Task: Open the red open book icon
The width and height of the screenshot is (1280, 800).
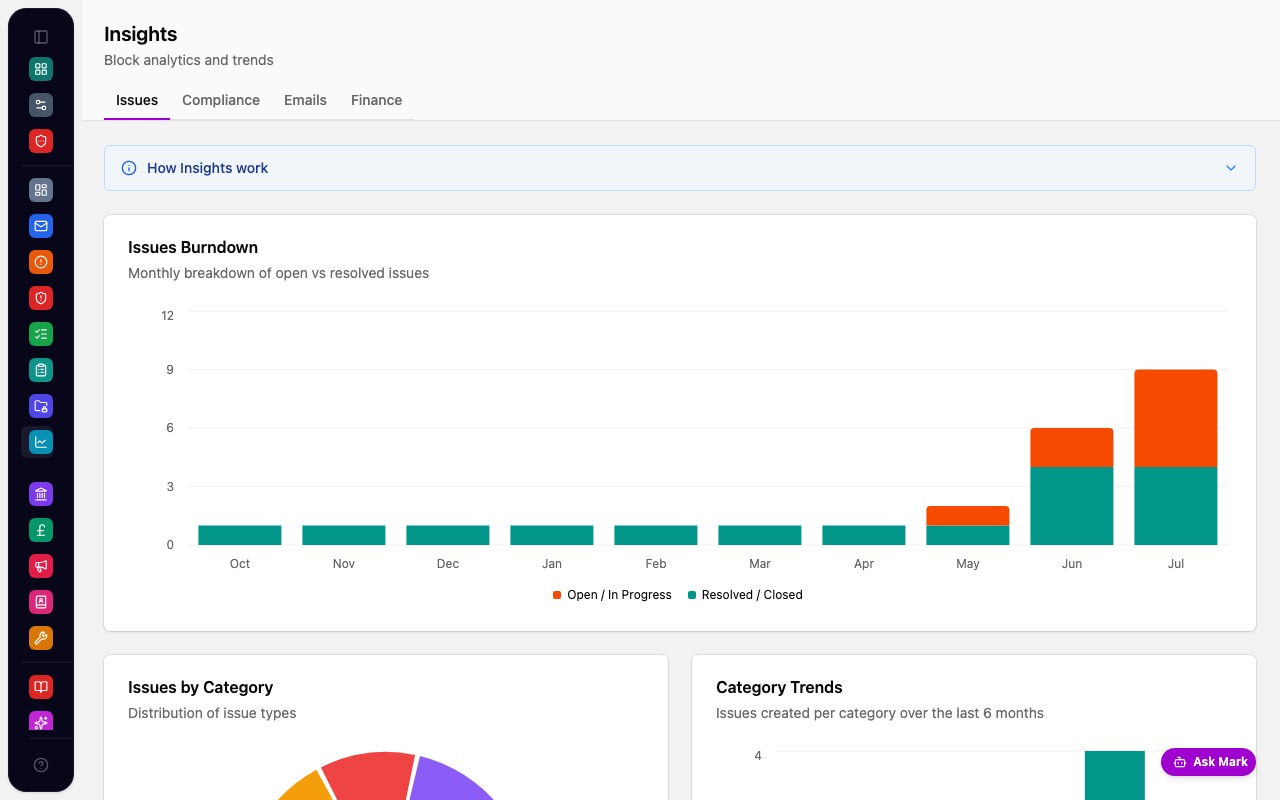Action: (x=41, y=687)
